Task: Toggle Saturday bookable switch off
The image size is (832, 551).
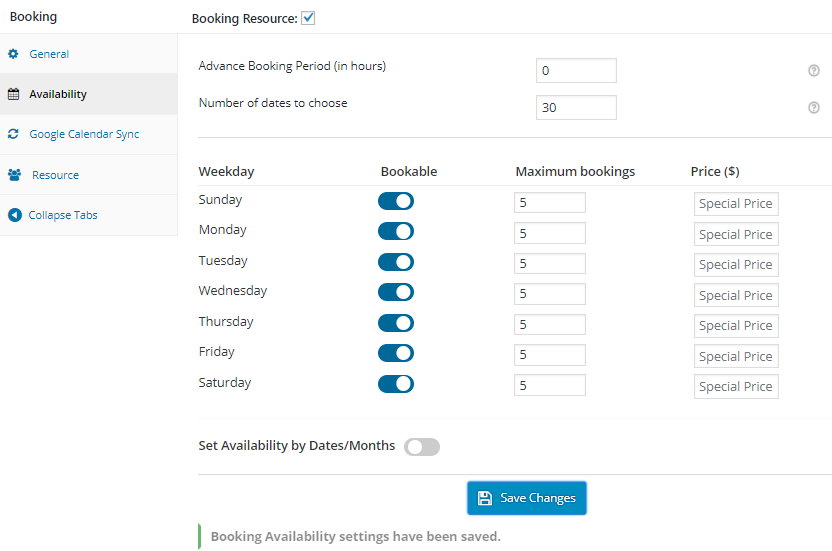Action: click(396, 384)
